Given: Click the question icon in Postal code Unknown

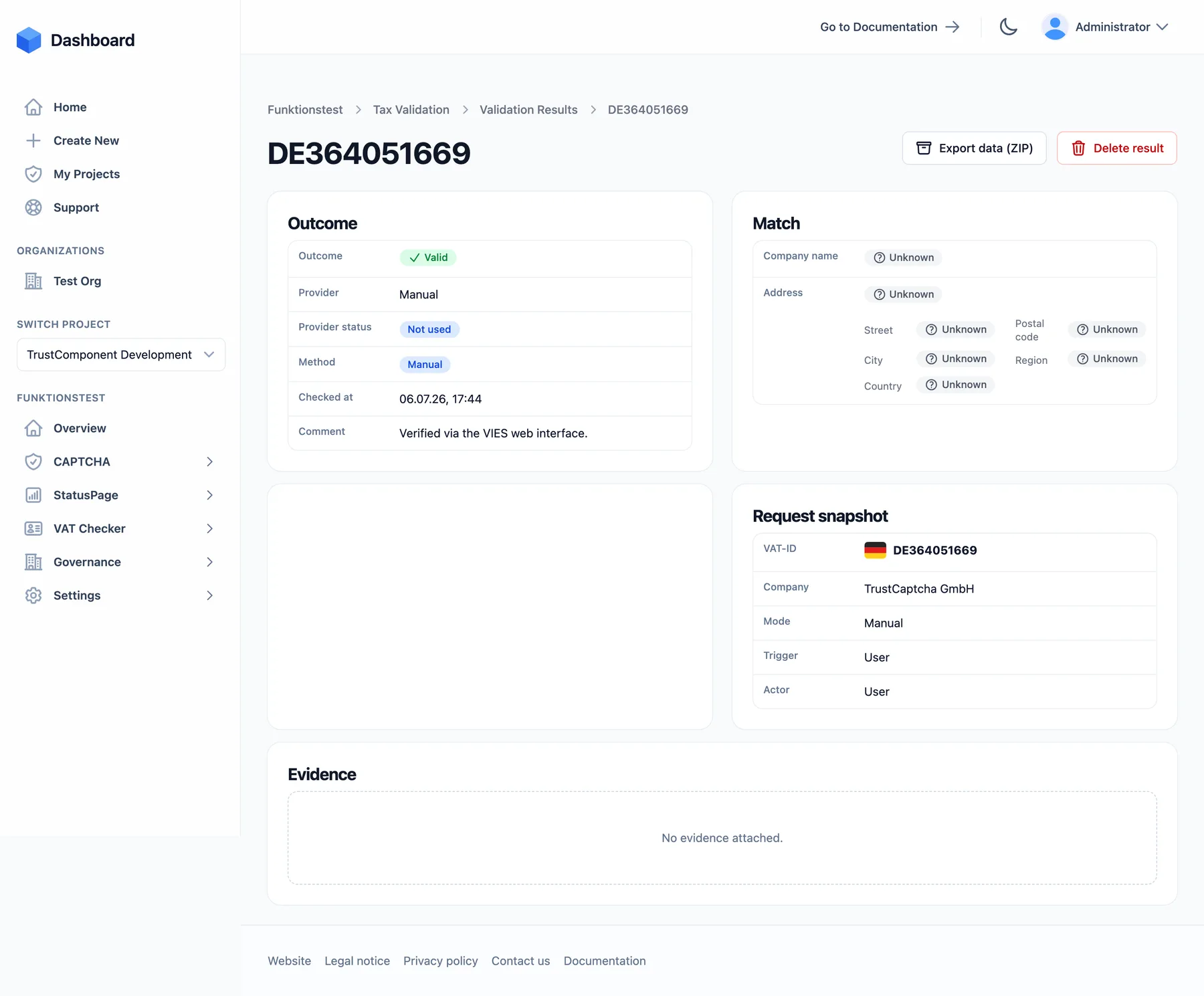Looking at the screenshot, I should [1082, 329].
